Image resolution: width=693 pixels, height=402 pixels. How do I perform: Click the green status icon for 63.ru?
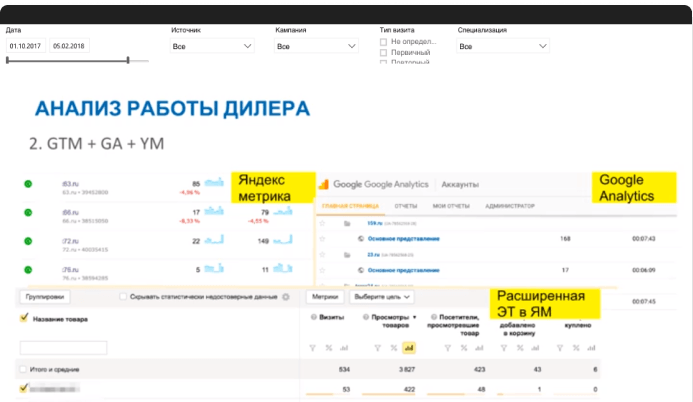tap(28, 184)
